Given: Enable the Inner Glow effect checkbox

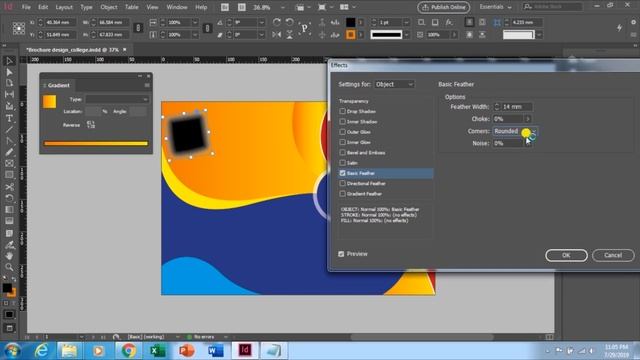Looking at the screenshot, I should [342, 142].
